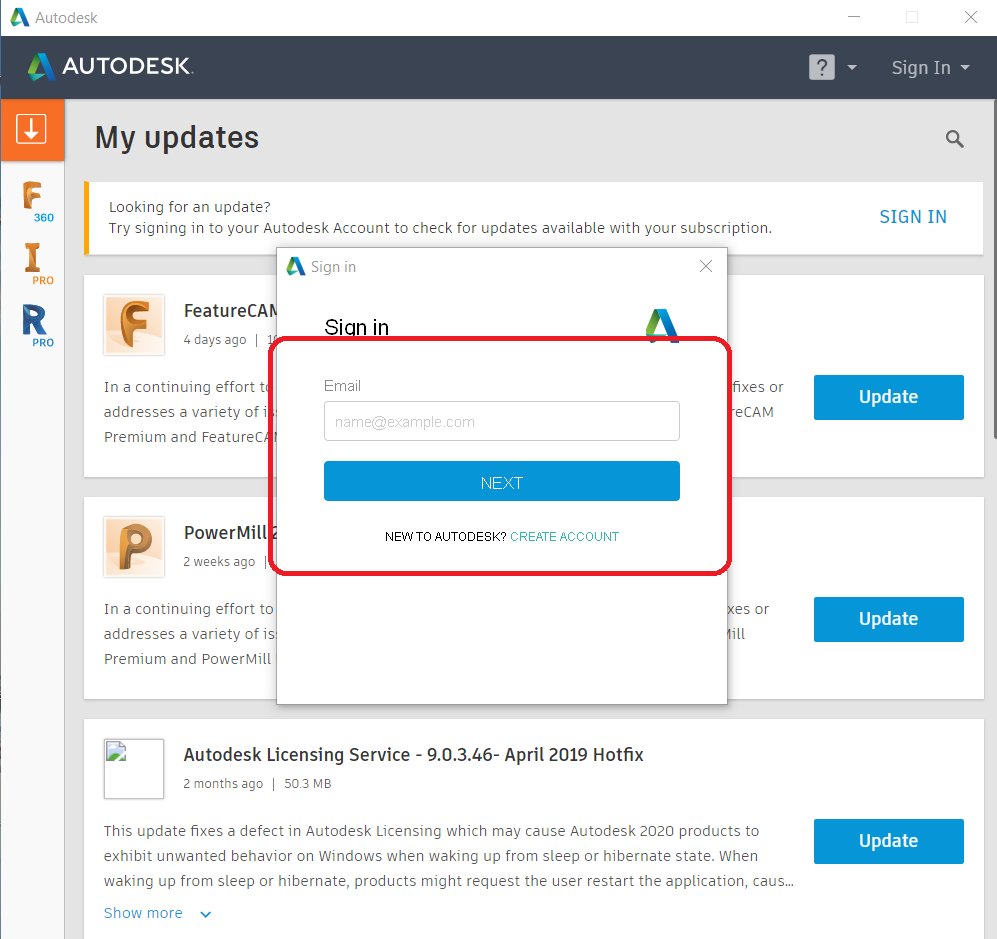Expand Show more for the Licensing Service update
Screen dimensions: 997x939
143,913
